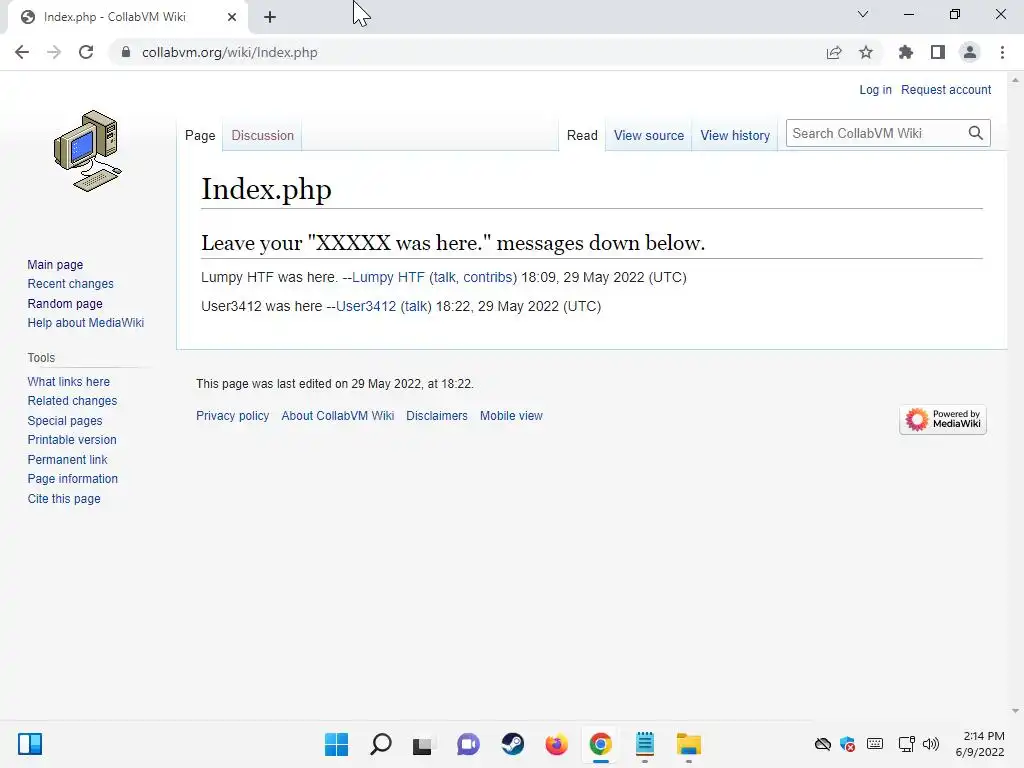This screenshot has height=768, width=1024.
Task: Click the Request account link
Action: 946,89
